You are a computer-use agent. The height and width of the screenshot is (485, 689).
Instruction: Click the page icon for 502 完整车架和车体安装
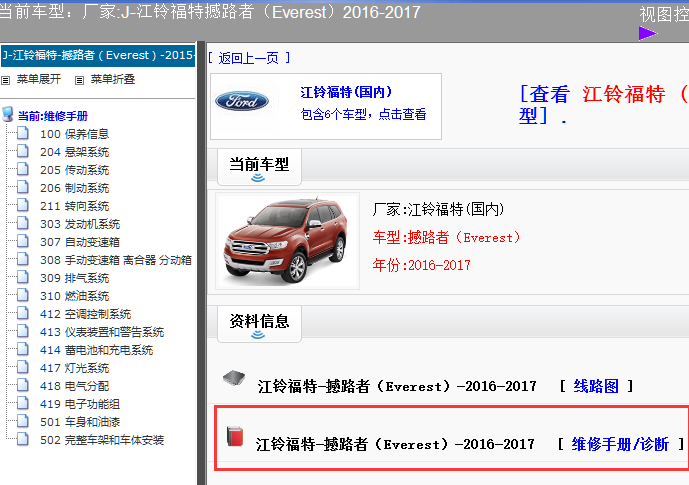pyautogui.click(x=23, y=439)
